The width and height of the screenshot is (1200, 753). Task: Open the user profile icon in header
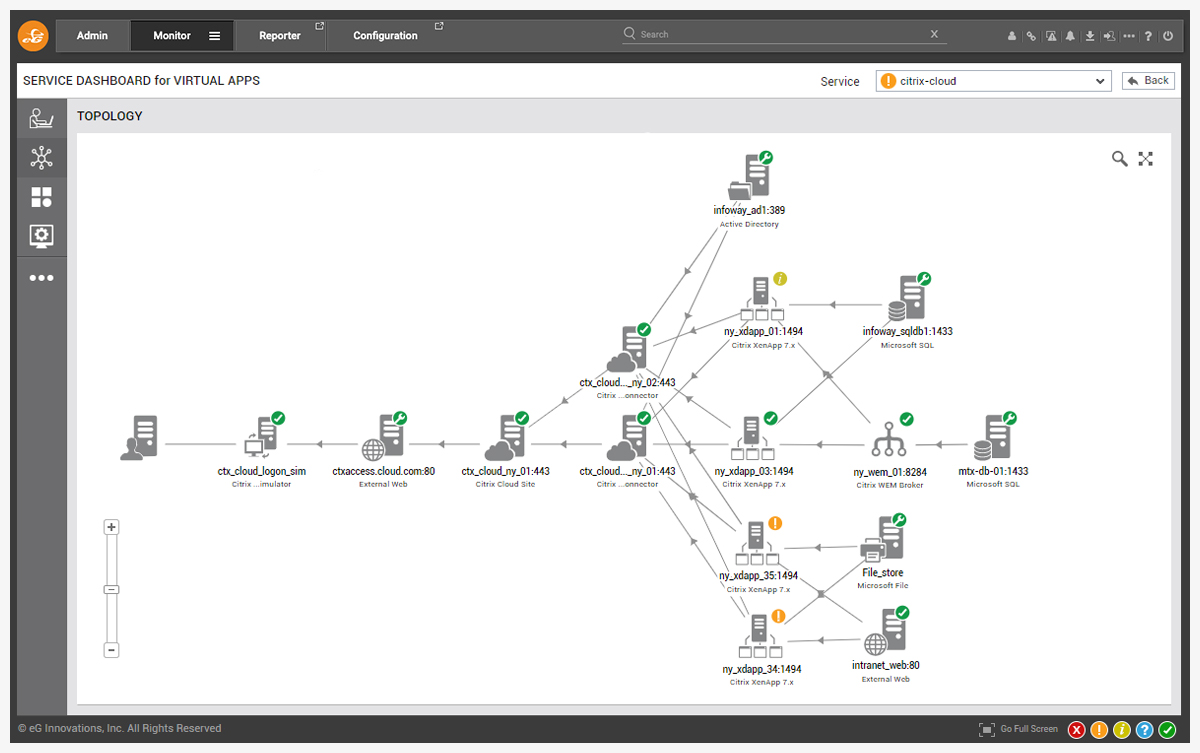click(x=1012, y=36)
